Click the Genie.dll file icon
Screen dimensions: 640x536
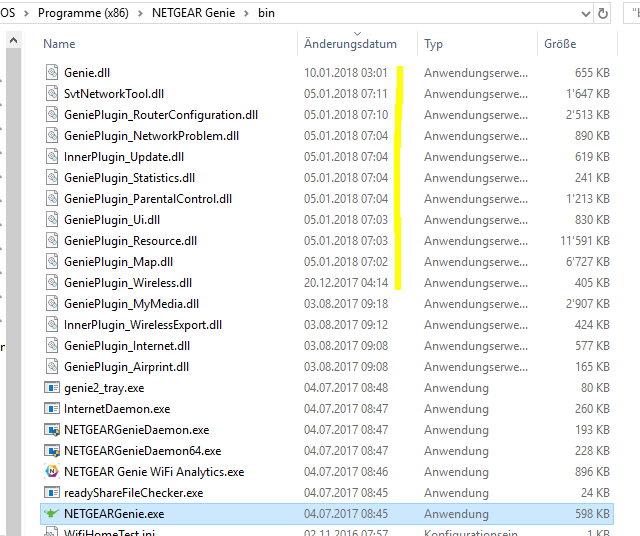tap(52, 73)
